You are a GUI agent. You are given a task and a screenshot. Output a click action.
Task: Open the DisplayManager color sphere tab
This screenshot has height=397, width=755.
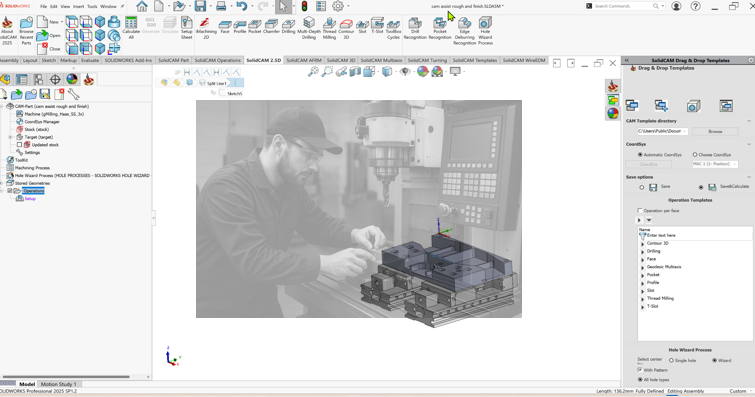point(72,79)
